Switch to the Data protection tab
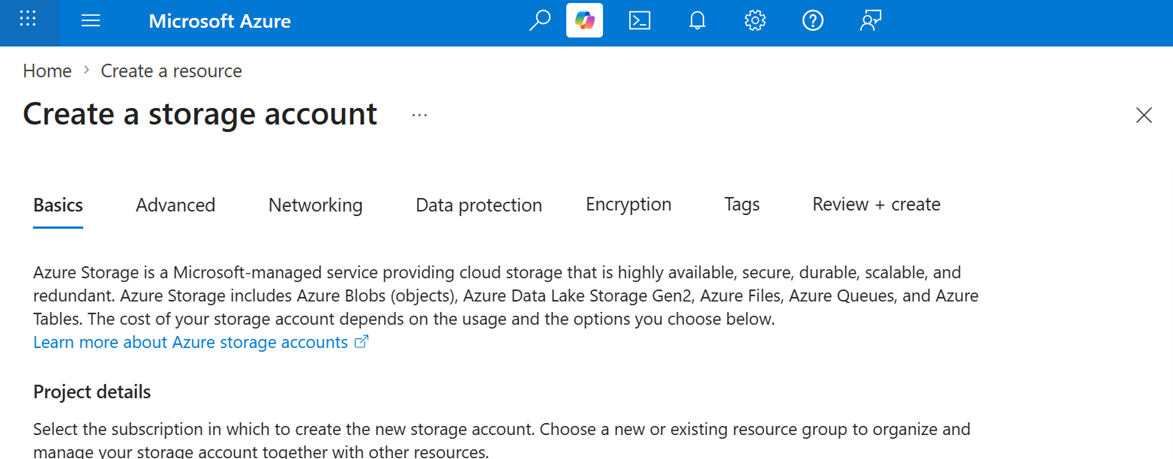The height and width of the screenshot is (459, 1173). click(x=479, y=205)
